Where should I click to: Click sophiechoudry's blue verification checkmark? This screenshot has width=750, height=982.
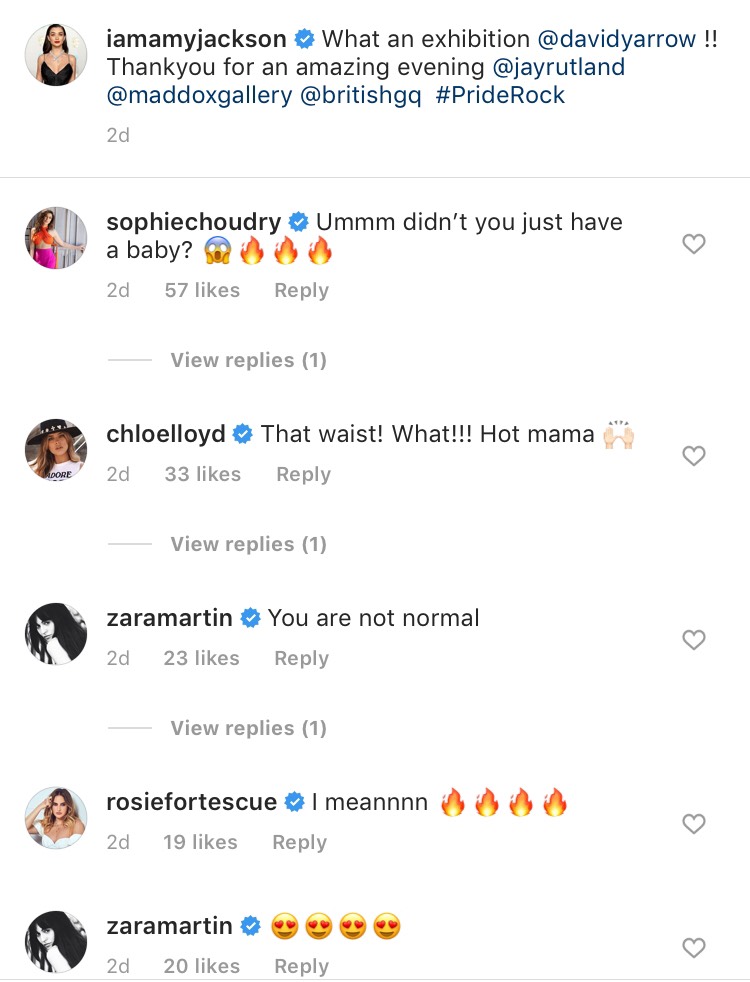coord(297,222)
